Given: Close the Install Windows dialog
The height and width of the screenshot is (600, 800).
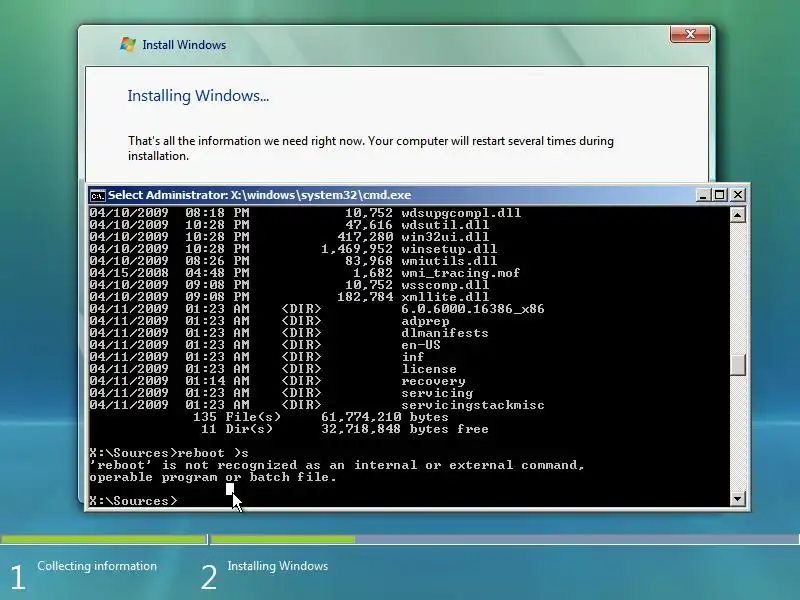Looking at the screenshot, I should coord(690,34).
